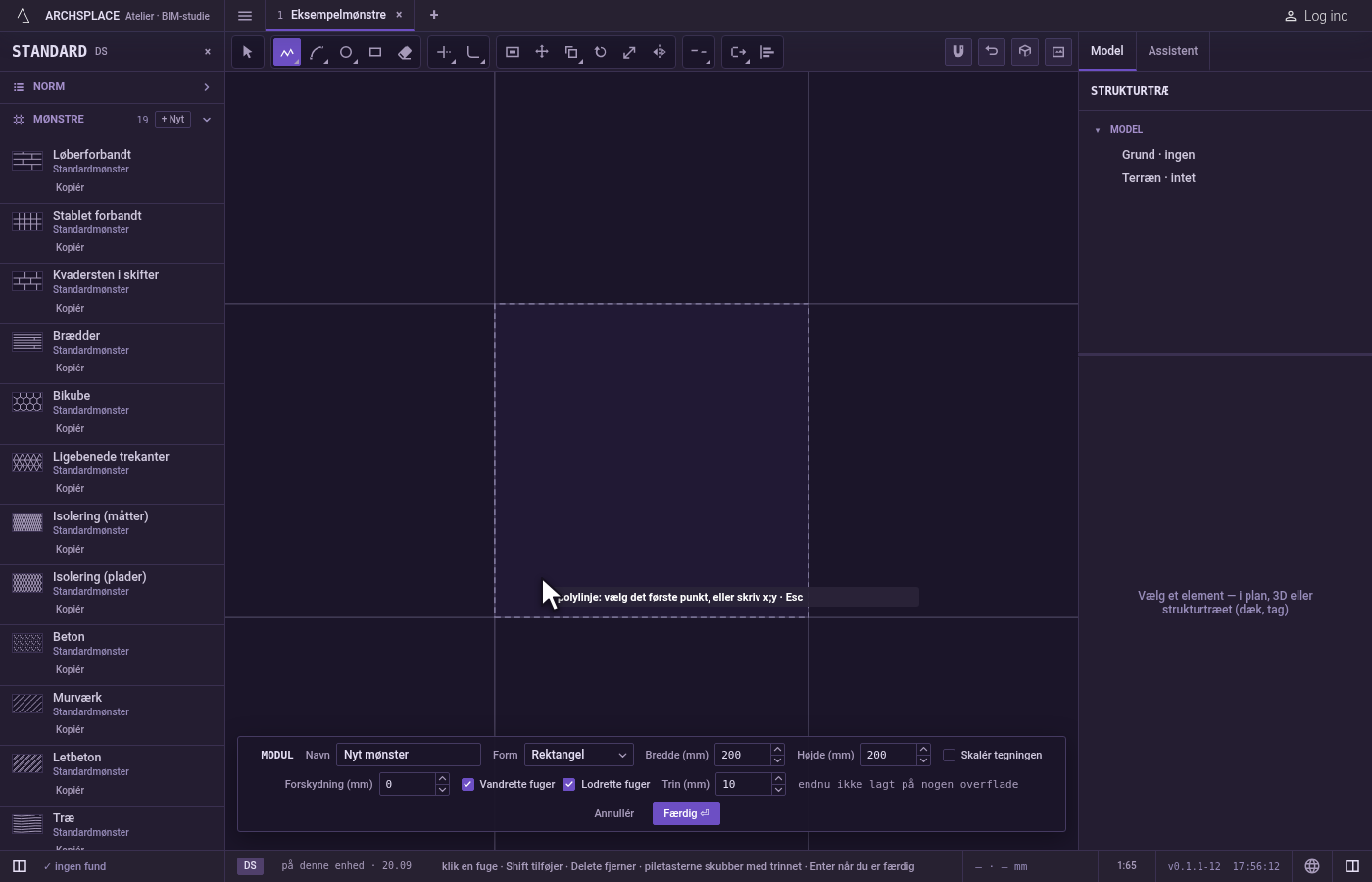
Task: Collapse the MODEL tree node
Action: [1098, 130]
